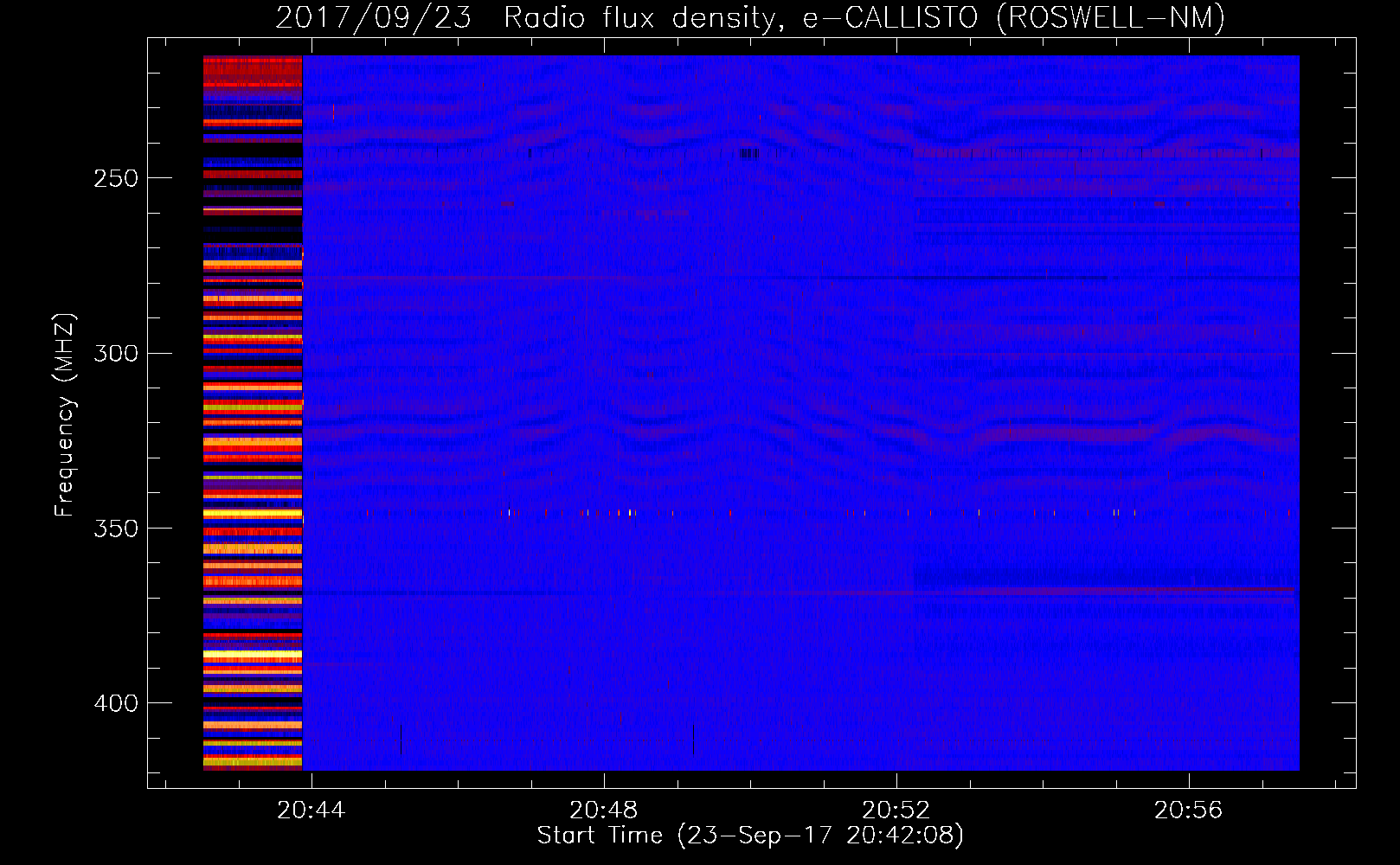Click the 'Frequency (MHZ)' axis label

tap(65, 414)
